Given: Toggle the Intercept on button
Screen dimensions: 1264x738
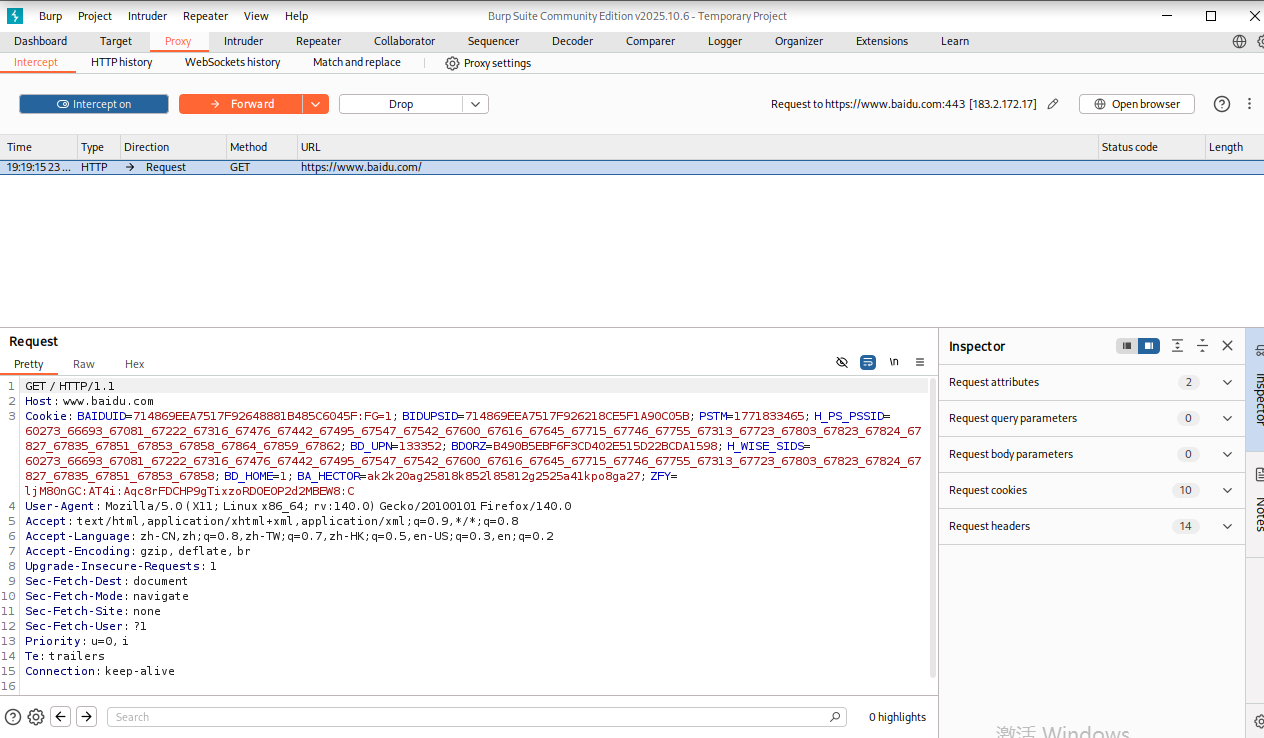Looking at the screenshot, I should coord(94,104).
